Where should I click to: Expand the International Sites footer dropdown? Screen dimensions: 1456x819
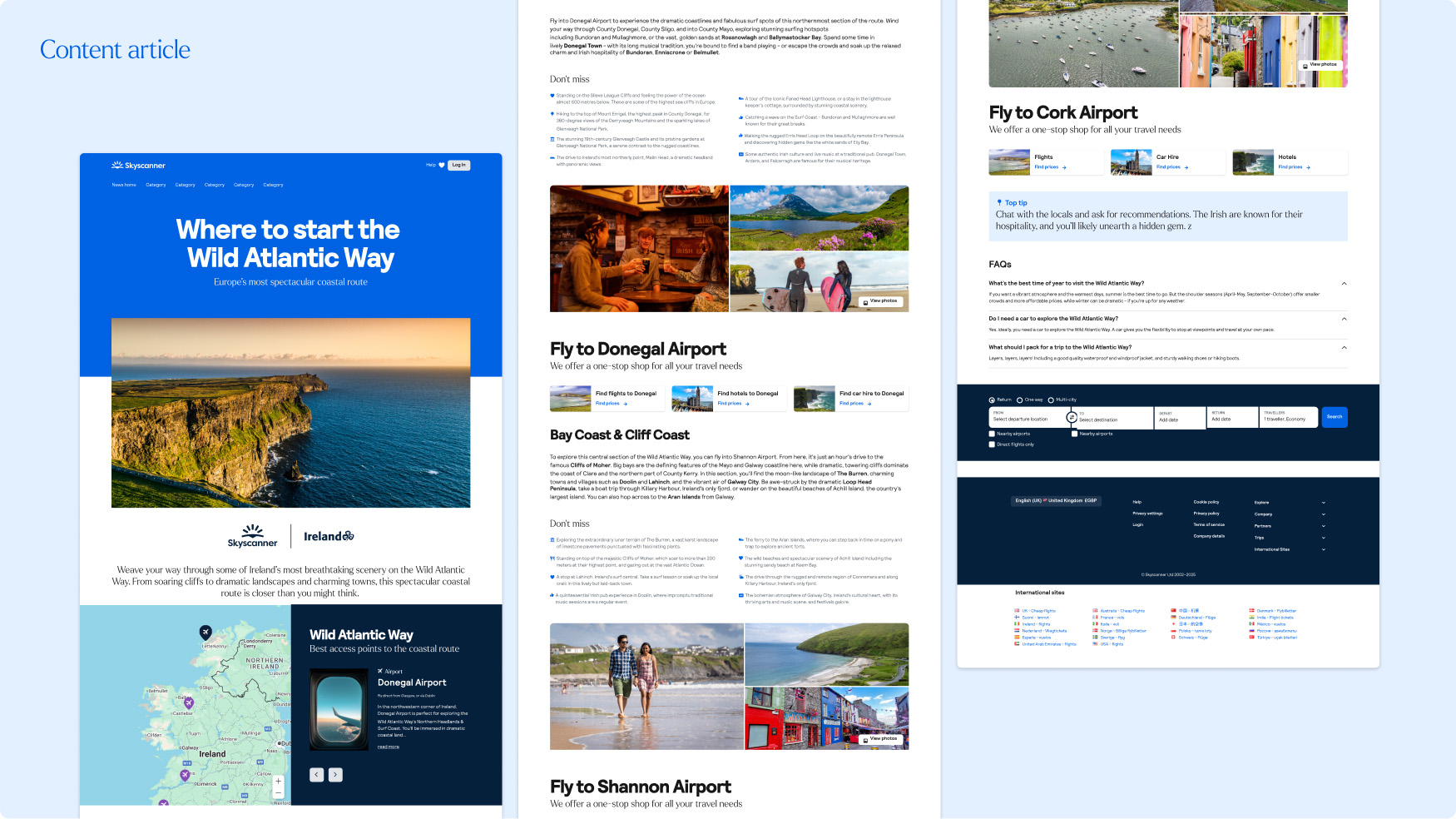[x=1324, y=549]
